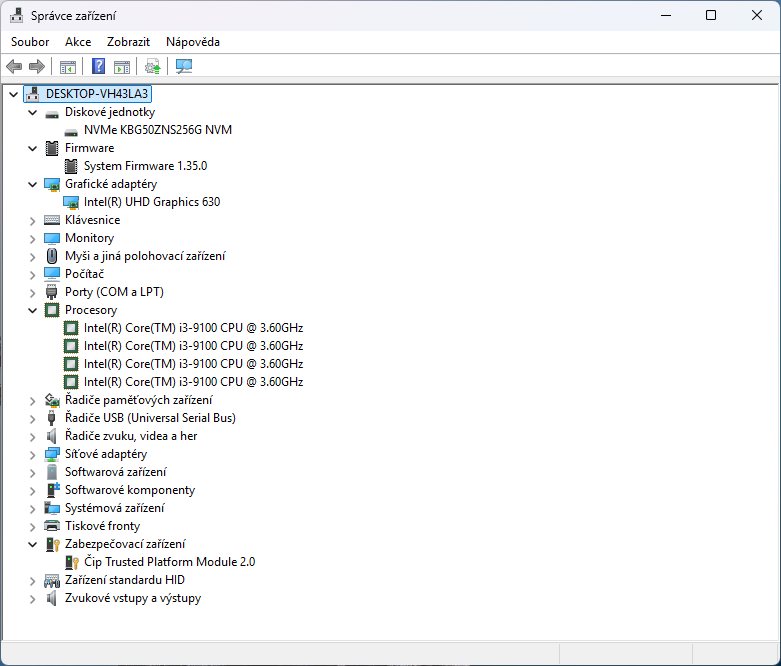The image size is (781, 666).
Task: Toggle the action pane toolbar icon
Action: click(x=122, y=66)
